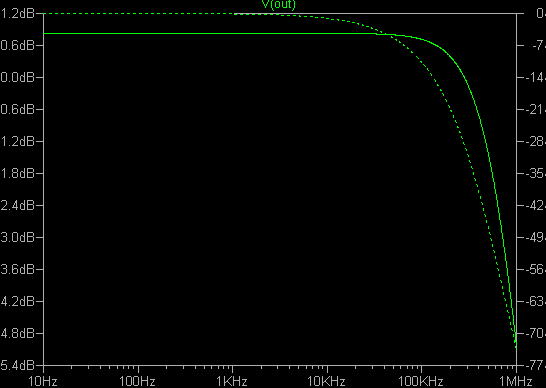Screen dimensions: 546x388
Task: Select the 3.0dB magnitude axis label
Action: click(x=17, y=237)
